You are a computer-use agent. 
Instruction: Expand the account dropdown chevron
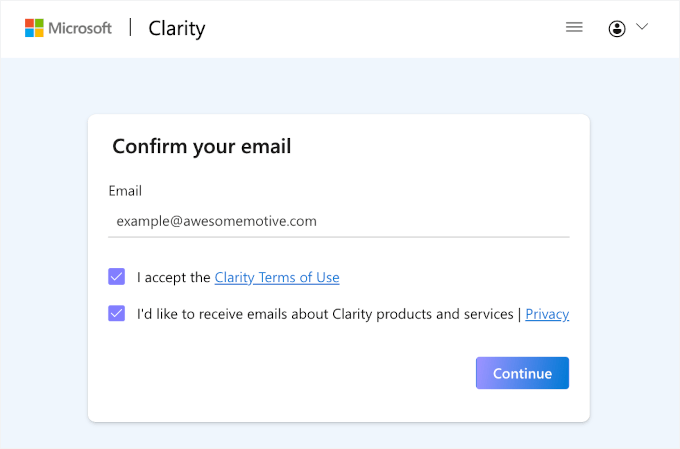[642, 27]
